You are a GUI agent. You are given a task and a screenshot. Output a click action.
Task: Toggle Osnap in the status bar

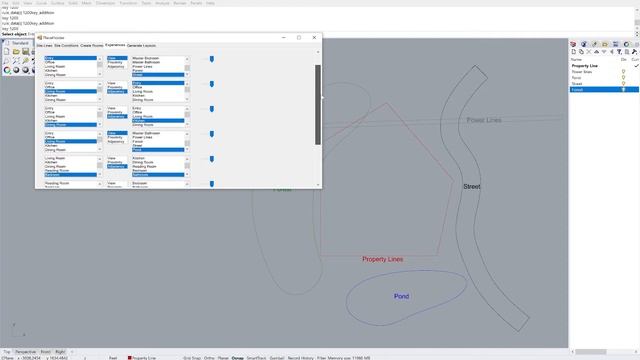[x=238, y=358]
